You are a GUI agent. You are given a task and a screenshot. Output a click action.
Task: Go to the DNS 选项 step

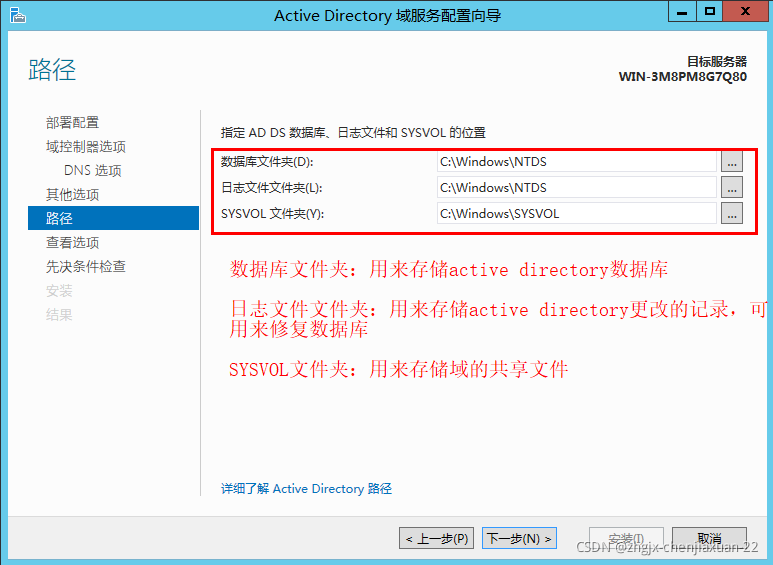pos(93,171)
